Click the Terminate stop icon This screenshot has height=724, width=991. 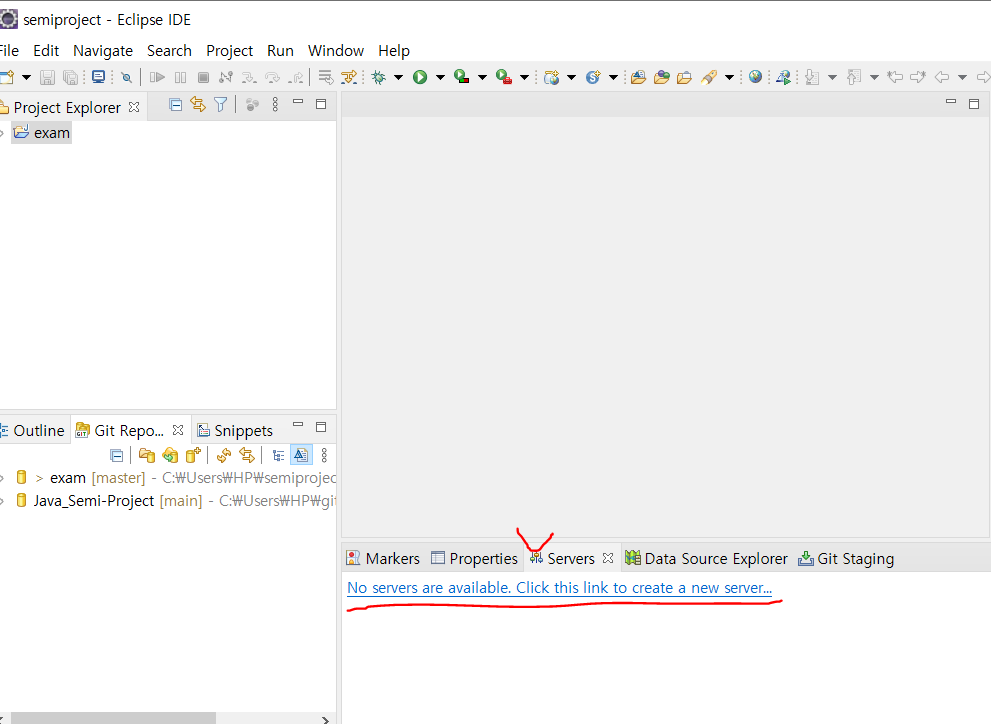[x=203, y=77]
